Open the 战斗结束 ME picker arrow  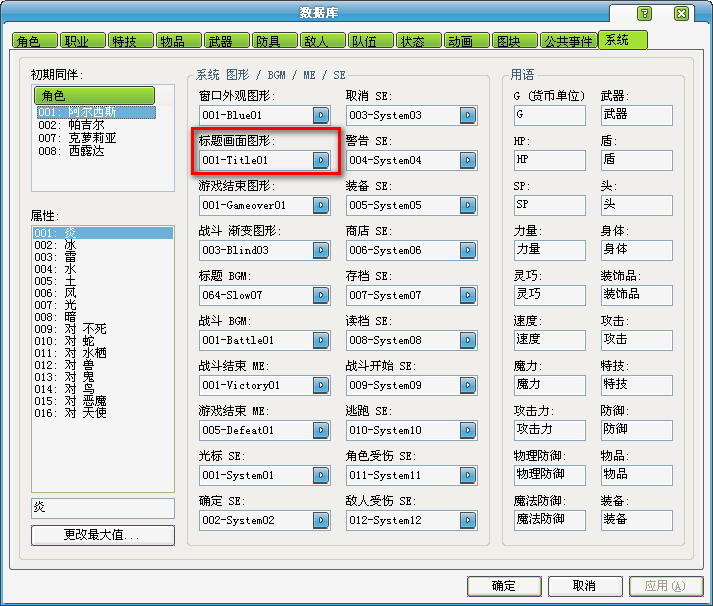pyautogui.click(x=321, y=385)
